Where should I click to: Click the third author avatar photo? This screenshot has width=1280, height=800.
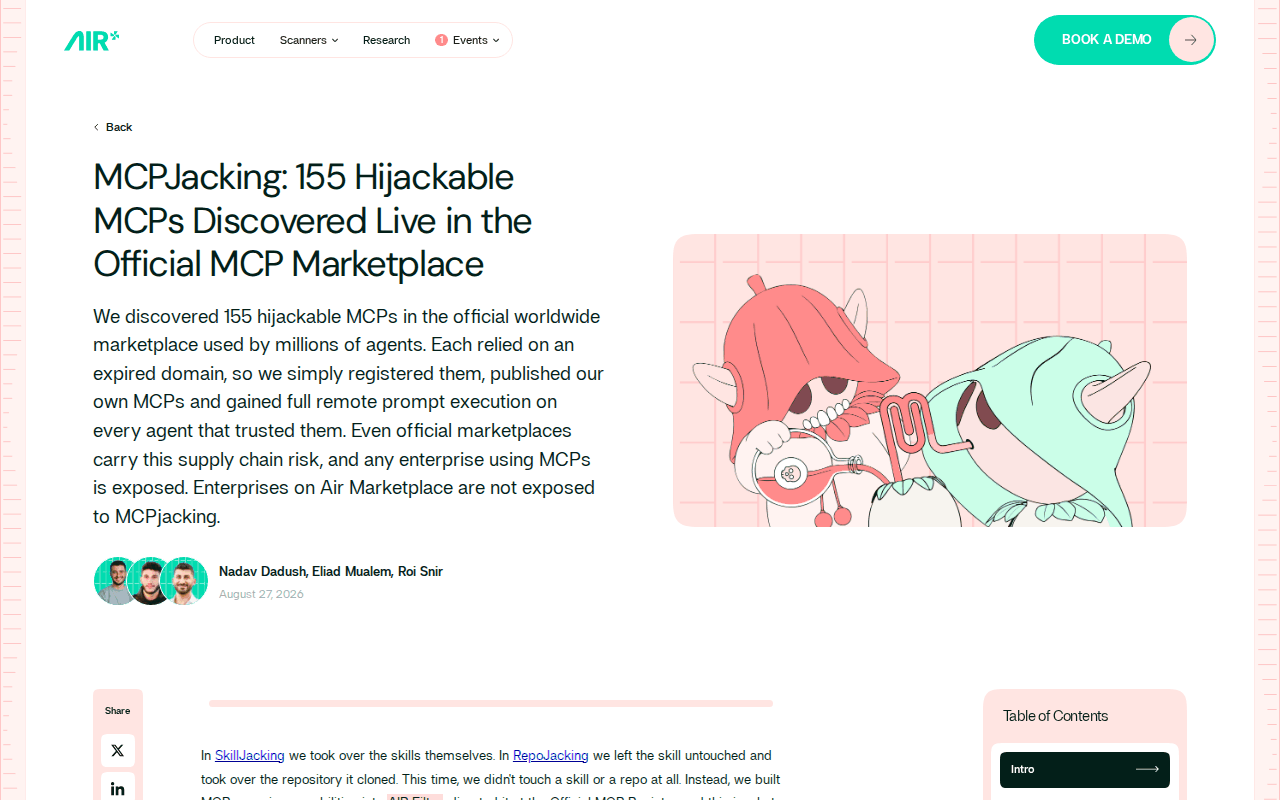point(184,581)
